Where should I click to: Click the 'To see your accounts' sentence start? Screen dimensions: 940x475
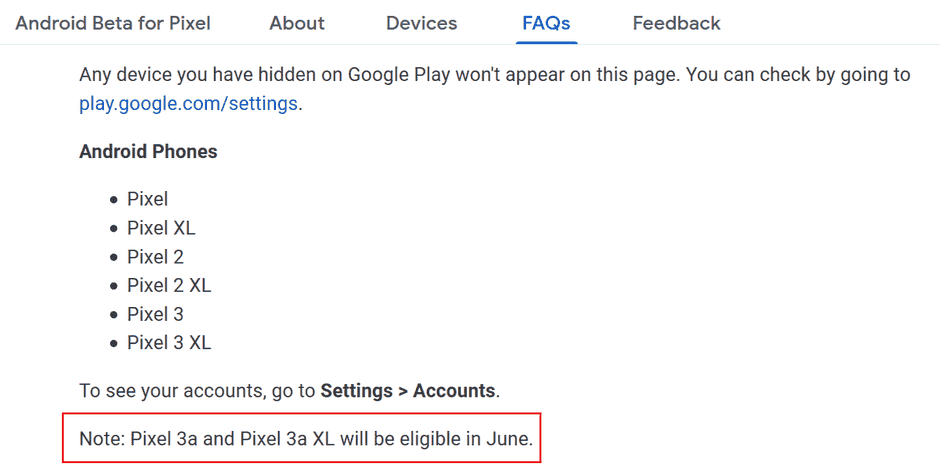coord(150,390)
